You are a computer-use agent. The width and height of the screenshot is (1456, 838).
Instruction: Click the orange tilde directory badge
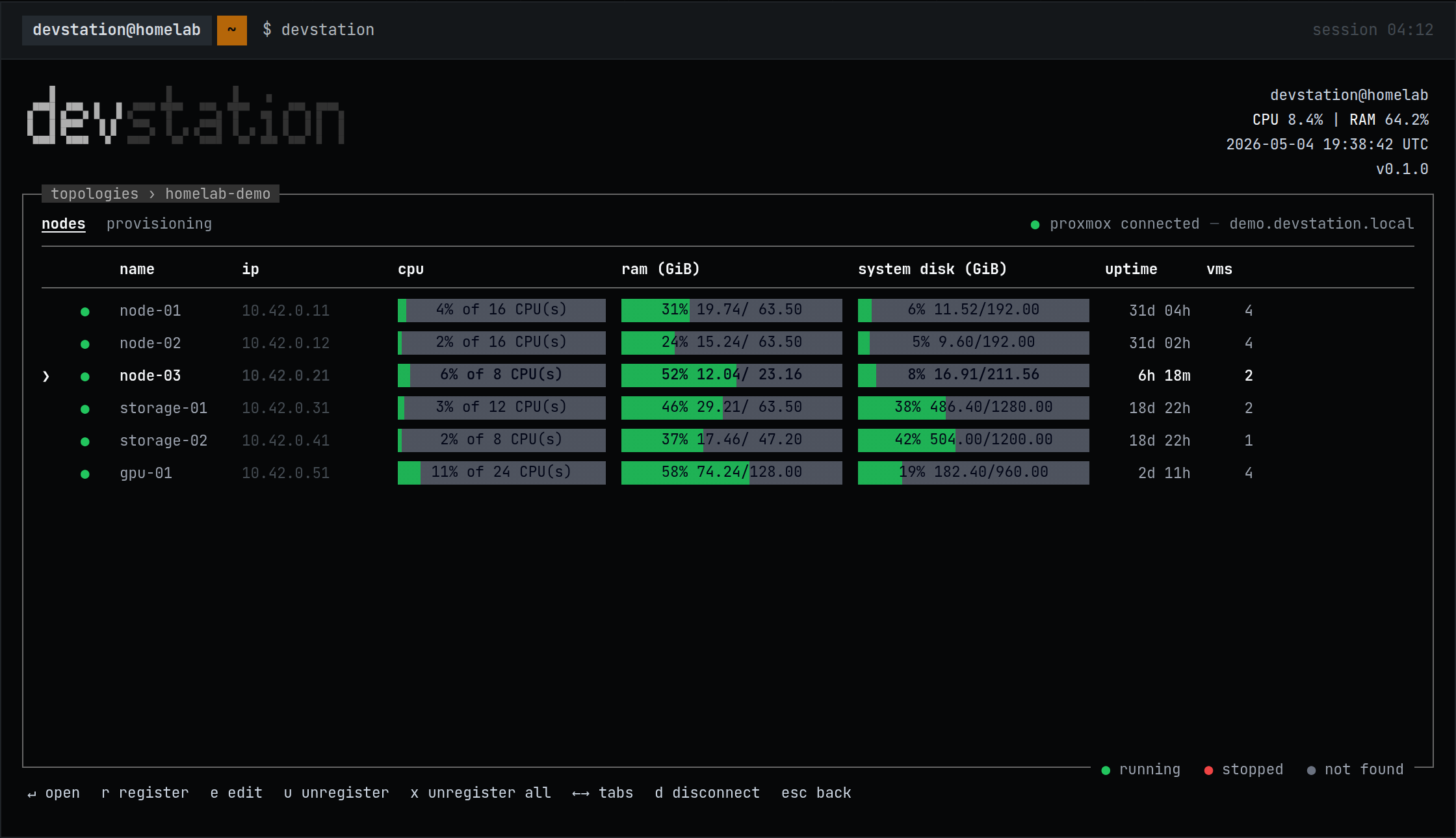pos(231,30)
